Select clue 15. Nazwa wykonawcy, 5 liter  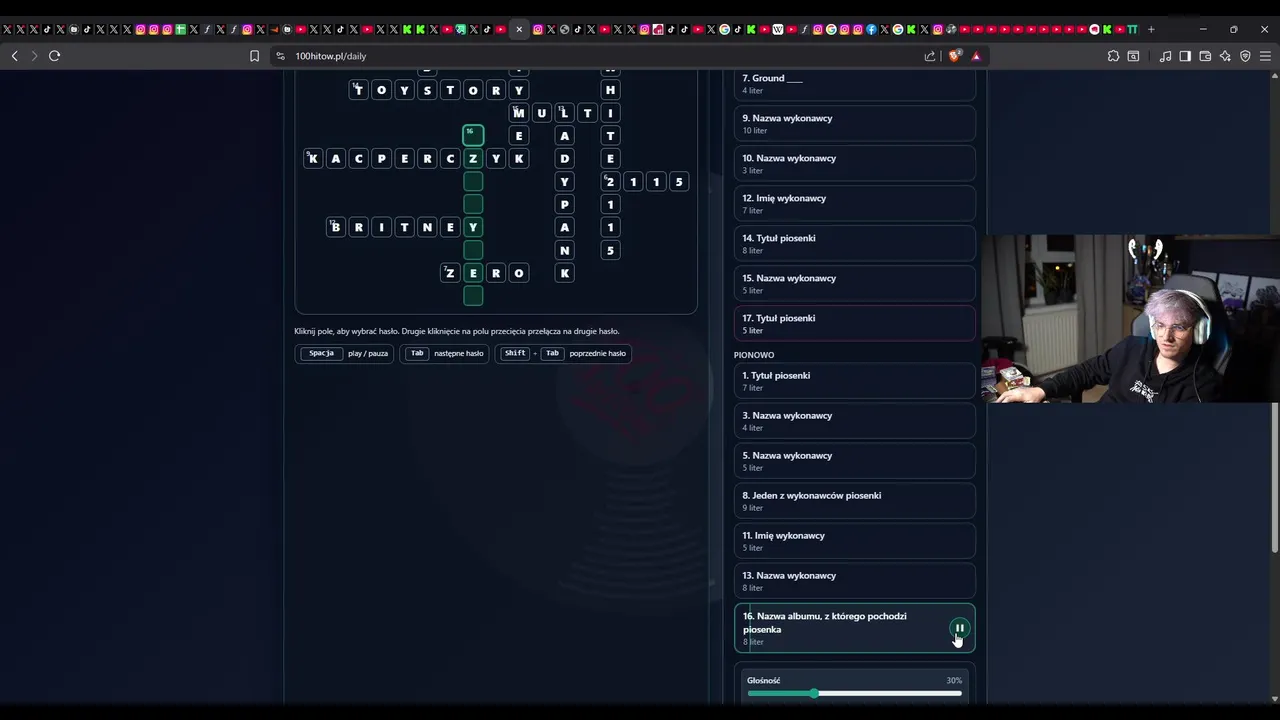(855, 283)
